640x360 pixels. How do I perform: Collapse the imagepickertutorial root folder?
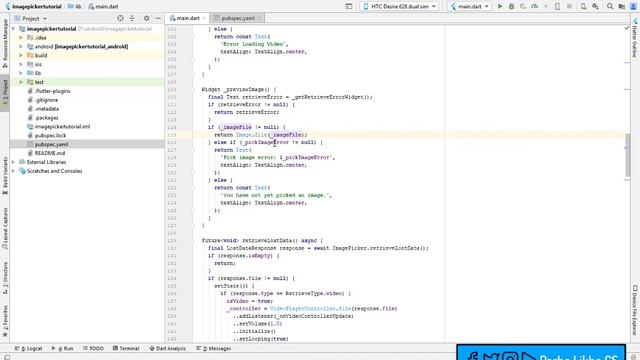pos(13,29)
